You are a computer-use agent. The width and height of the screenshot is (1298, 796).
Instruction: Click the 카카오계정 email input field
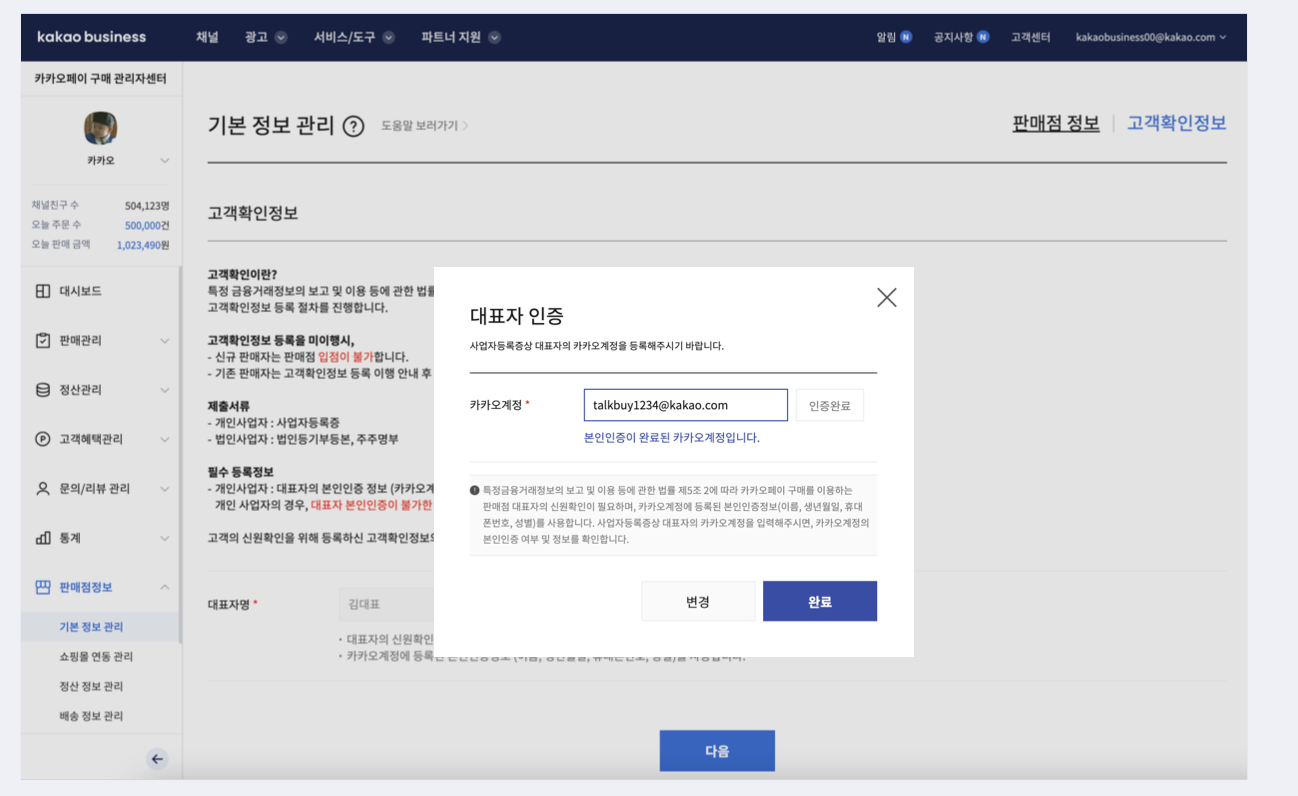686,405
